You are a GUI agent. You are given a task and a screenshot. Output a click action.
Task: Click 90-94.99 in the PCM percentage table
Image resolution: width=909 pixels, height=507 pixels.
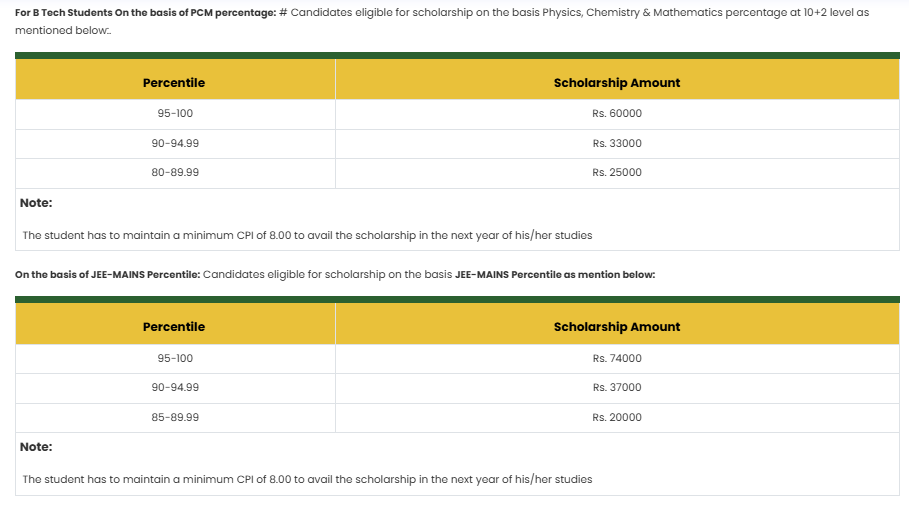click(175, 143)
